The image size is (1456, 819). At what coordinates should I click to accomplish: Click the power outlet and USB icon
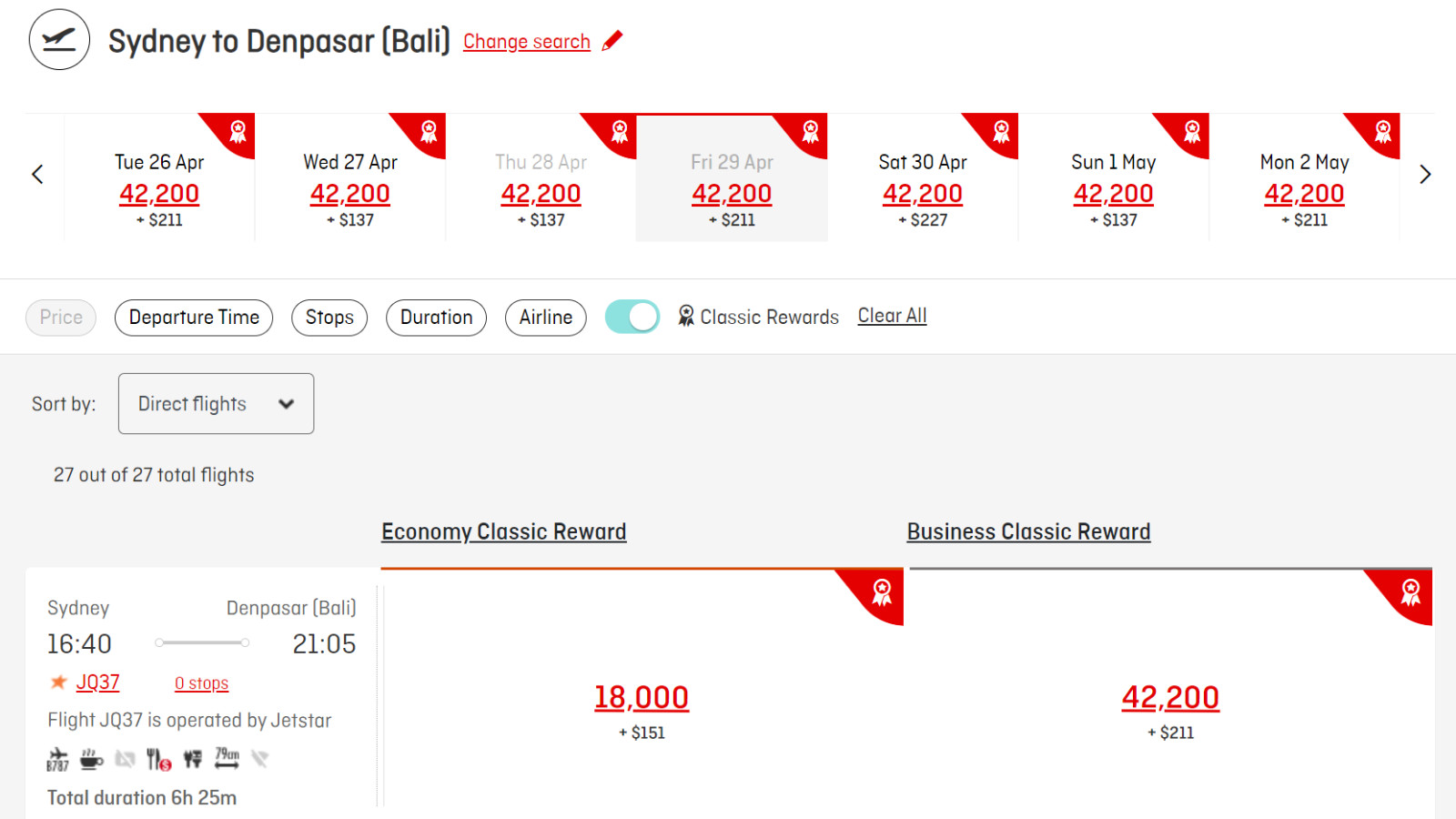192,759
